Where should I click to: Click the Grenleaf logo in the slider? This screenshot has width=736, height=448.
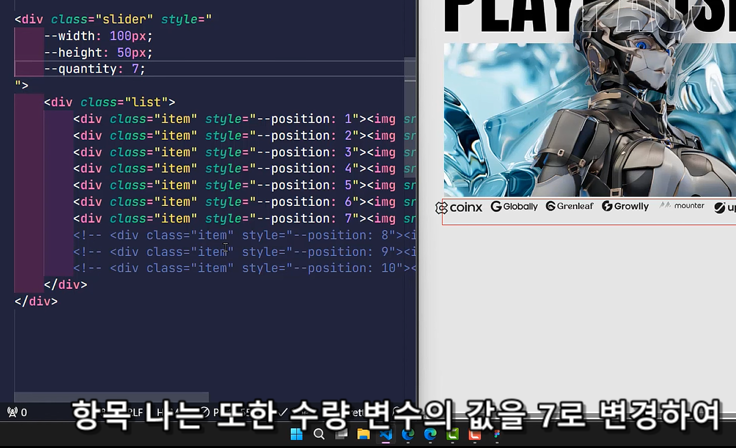click(x=569, y=206)
